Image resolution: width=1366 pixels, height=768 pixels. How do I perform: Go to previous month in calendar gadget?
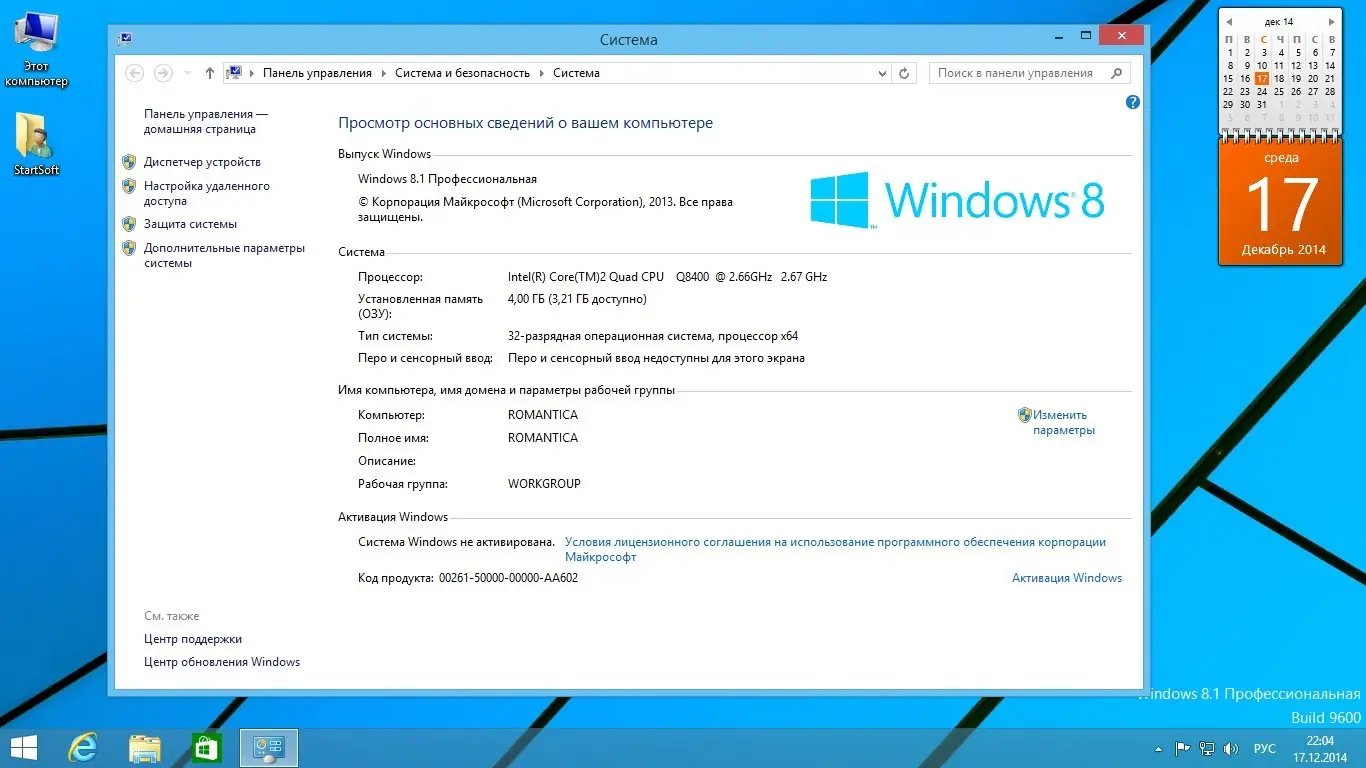pyautogui.click(x=1229, y=21)
